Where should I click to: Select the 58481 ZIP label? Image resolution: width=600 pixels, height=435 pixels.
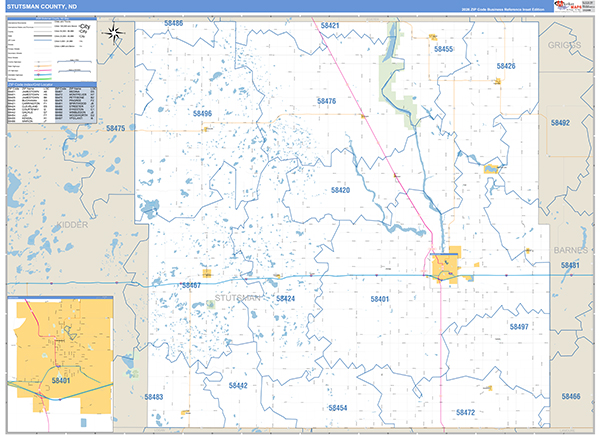click(x=570, y=265)
